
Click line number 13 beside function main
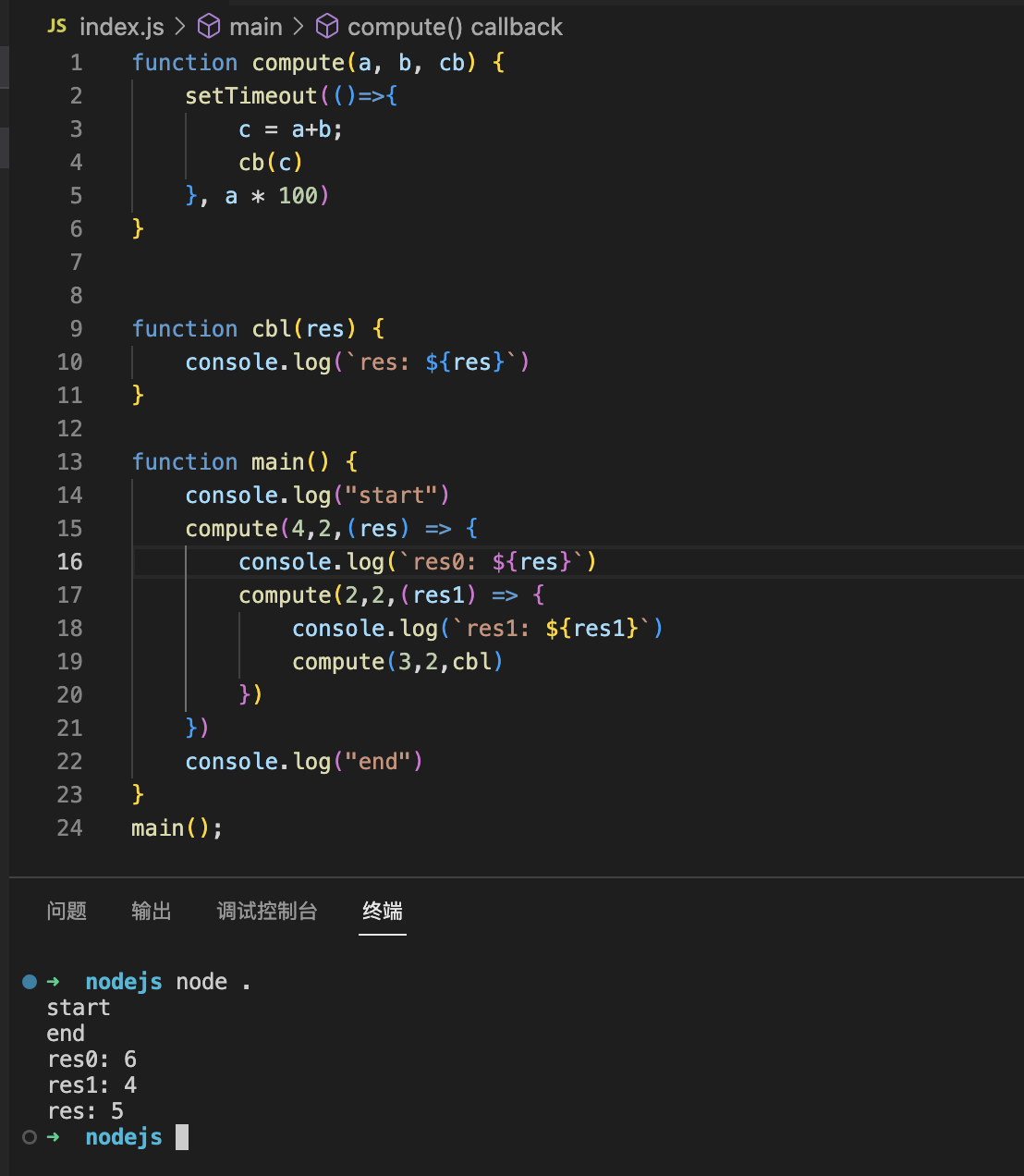point(70,462)
